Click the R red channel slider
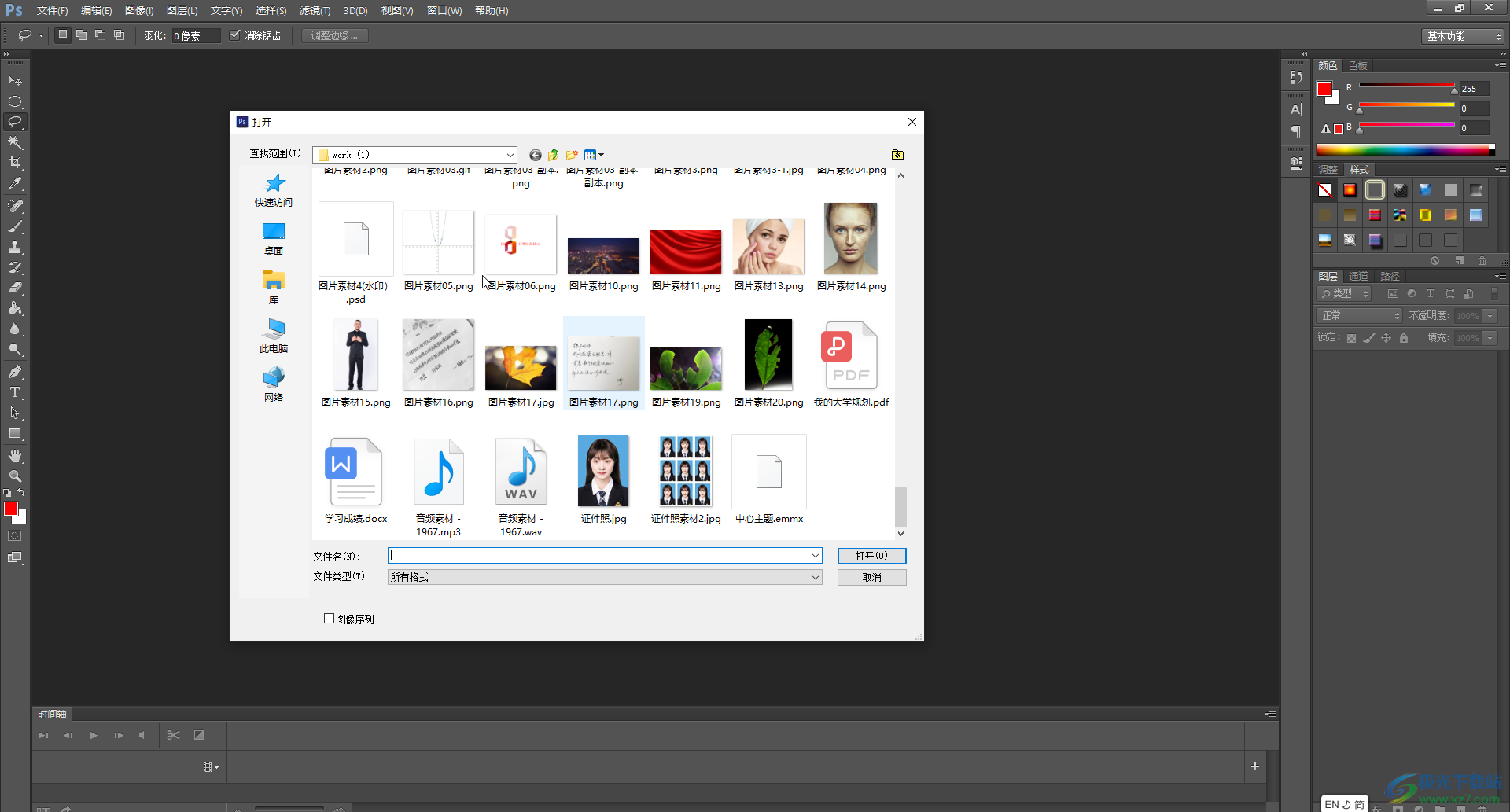Viewport: 1510px width, 812px height. click(x=1406, y=86)
